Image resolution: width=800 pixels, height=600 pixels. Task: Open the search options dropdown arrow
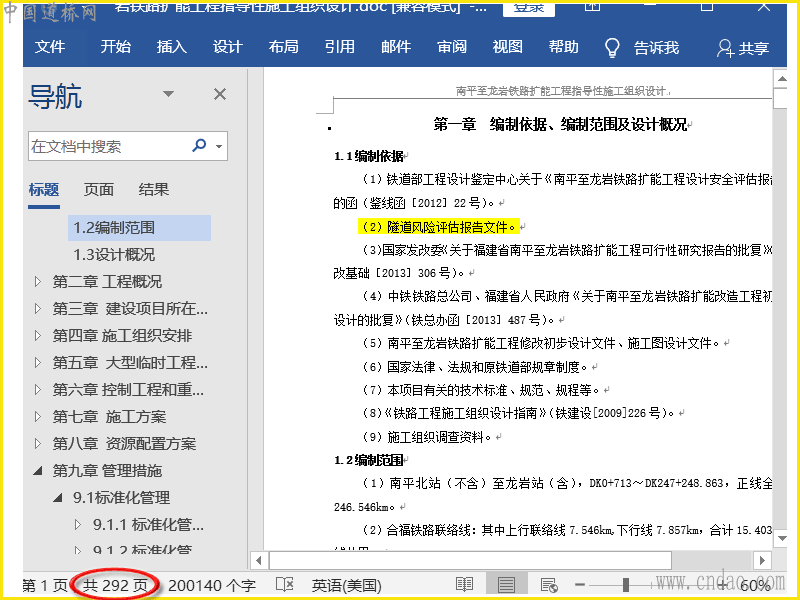pos(219,146)
